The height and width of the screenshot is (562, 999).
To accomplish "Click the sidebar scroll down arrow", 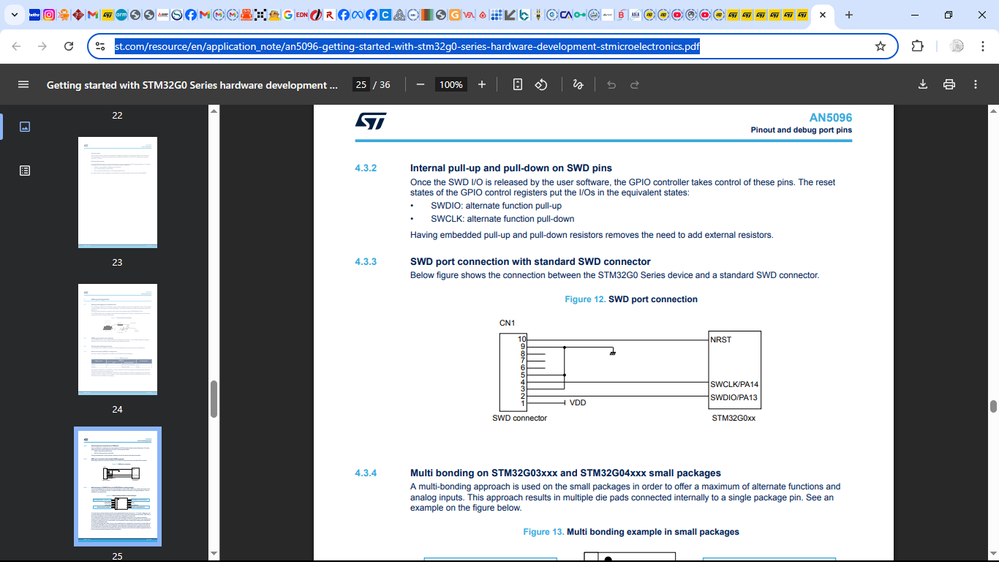I will click(213, 554).
